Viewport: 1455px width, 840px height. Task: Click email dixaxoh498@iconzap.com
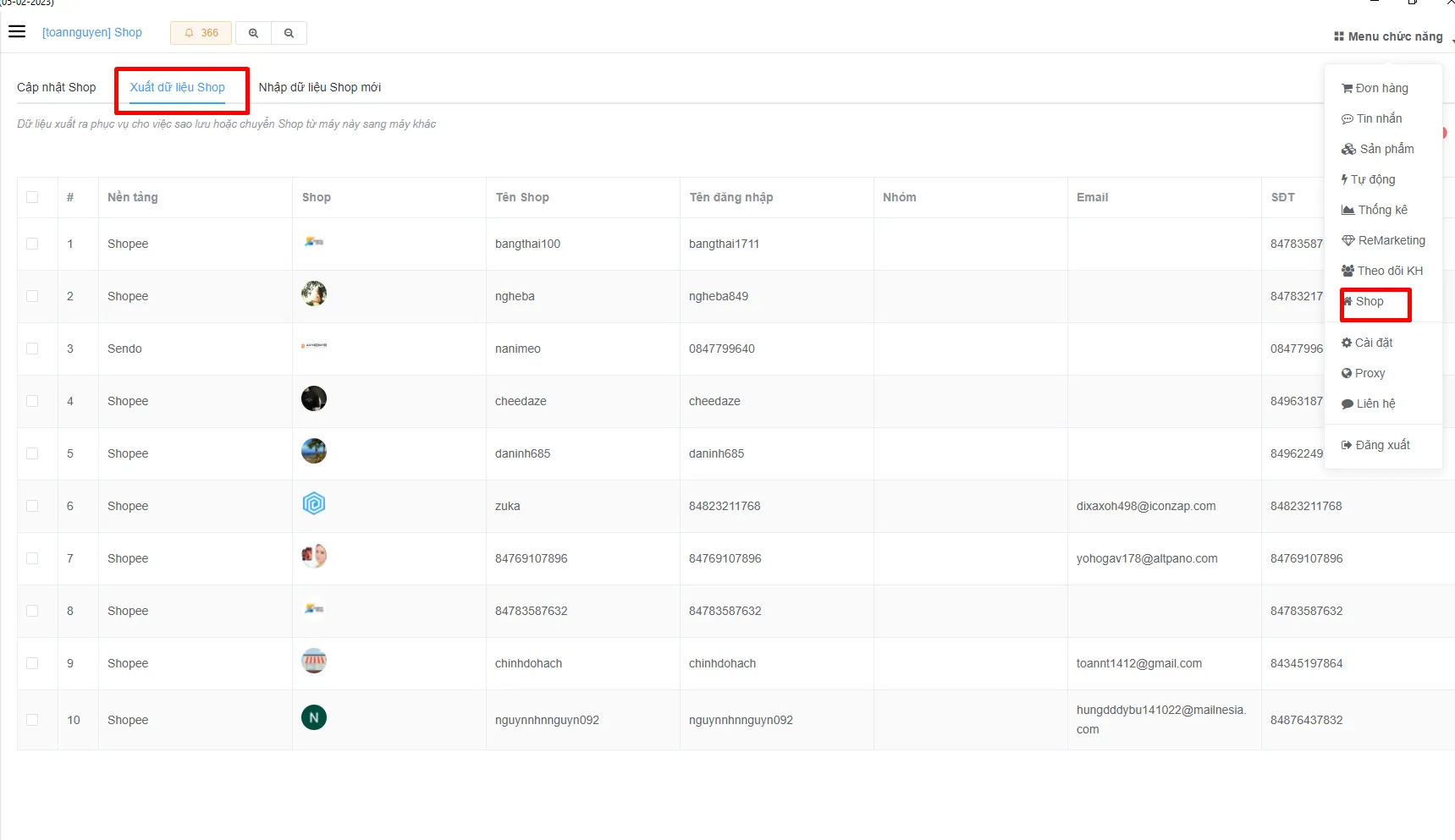[x=1146, y=506]
